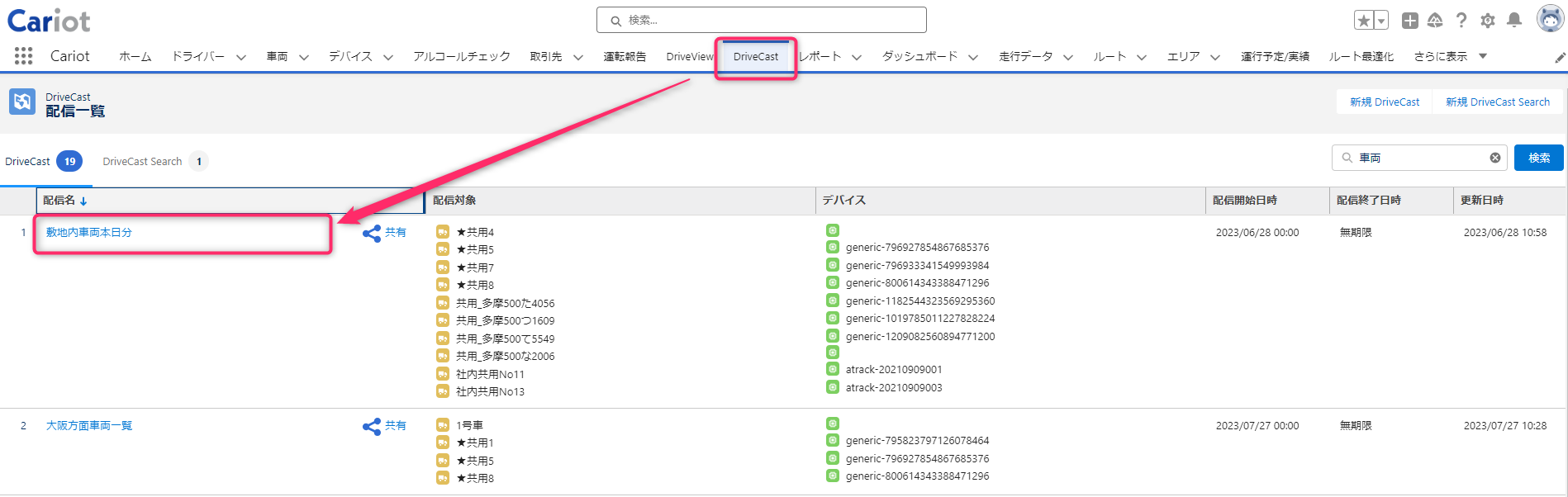This screenshot has width=1568, height=497.
Task: Click the vehicle icon beside ★共用1
Action: pos(443,443)
